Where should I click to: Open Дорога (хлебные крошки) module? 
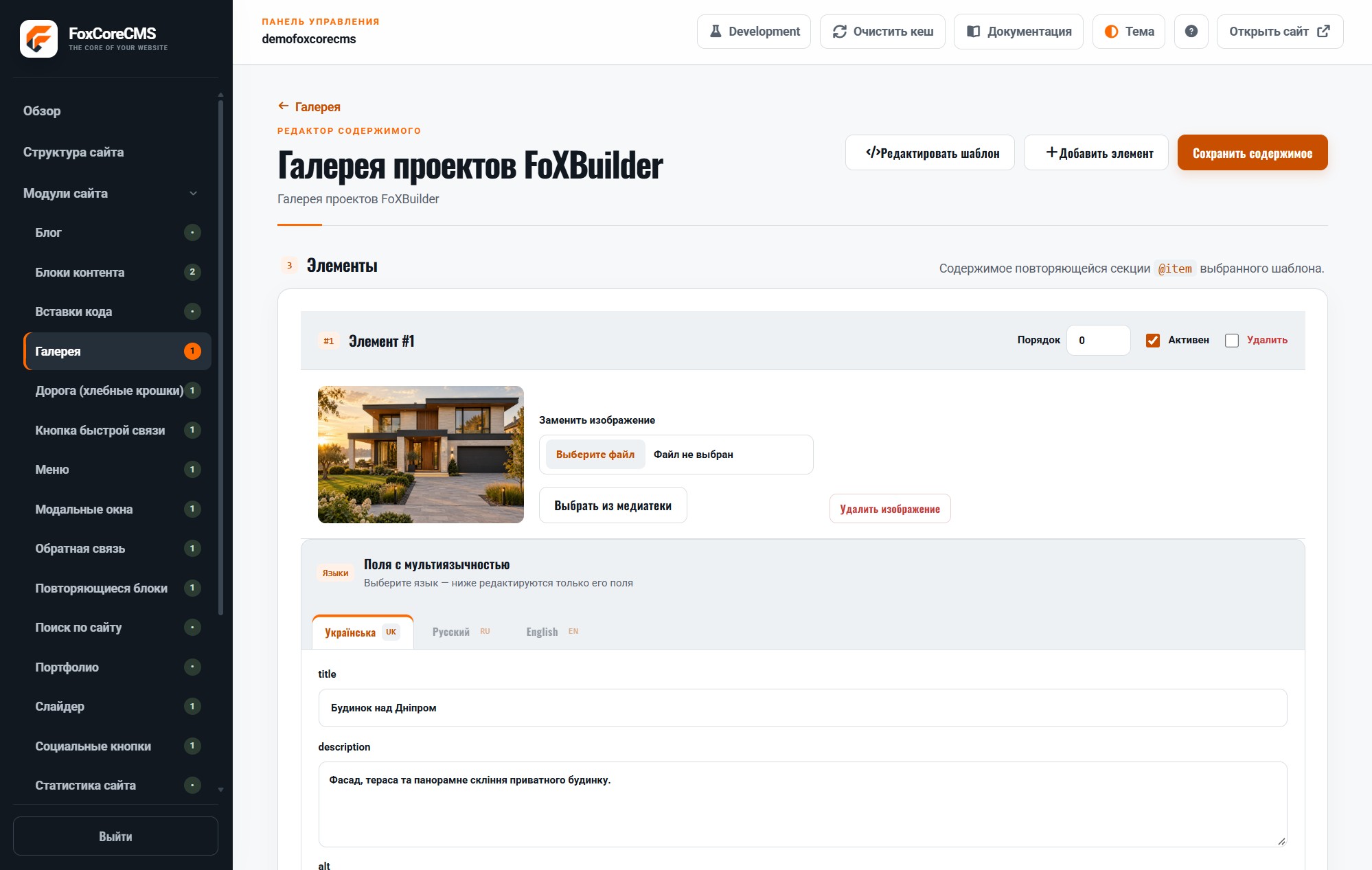[x=117, y=391]
